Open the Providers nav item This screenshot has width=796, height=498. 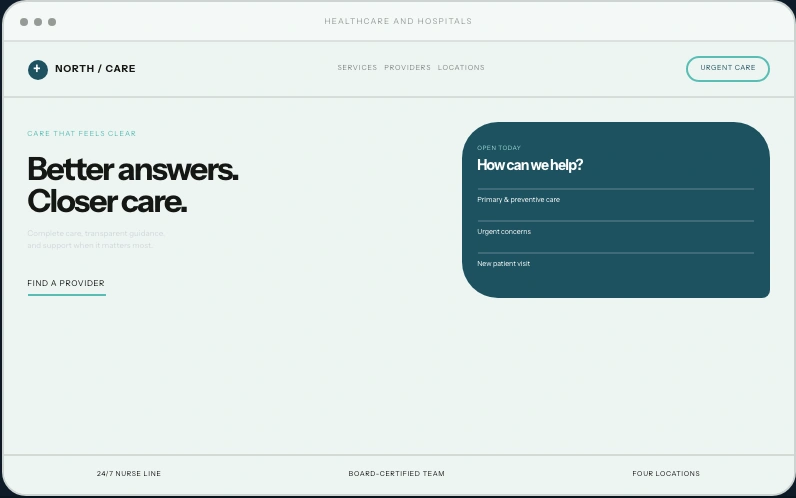click(407, 68)
